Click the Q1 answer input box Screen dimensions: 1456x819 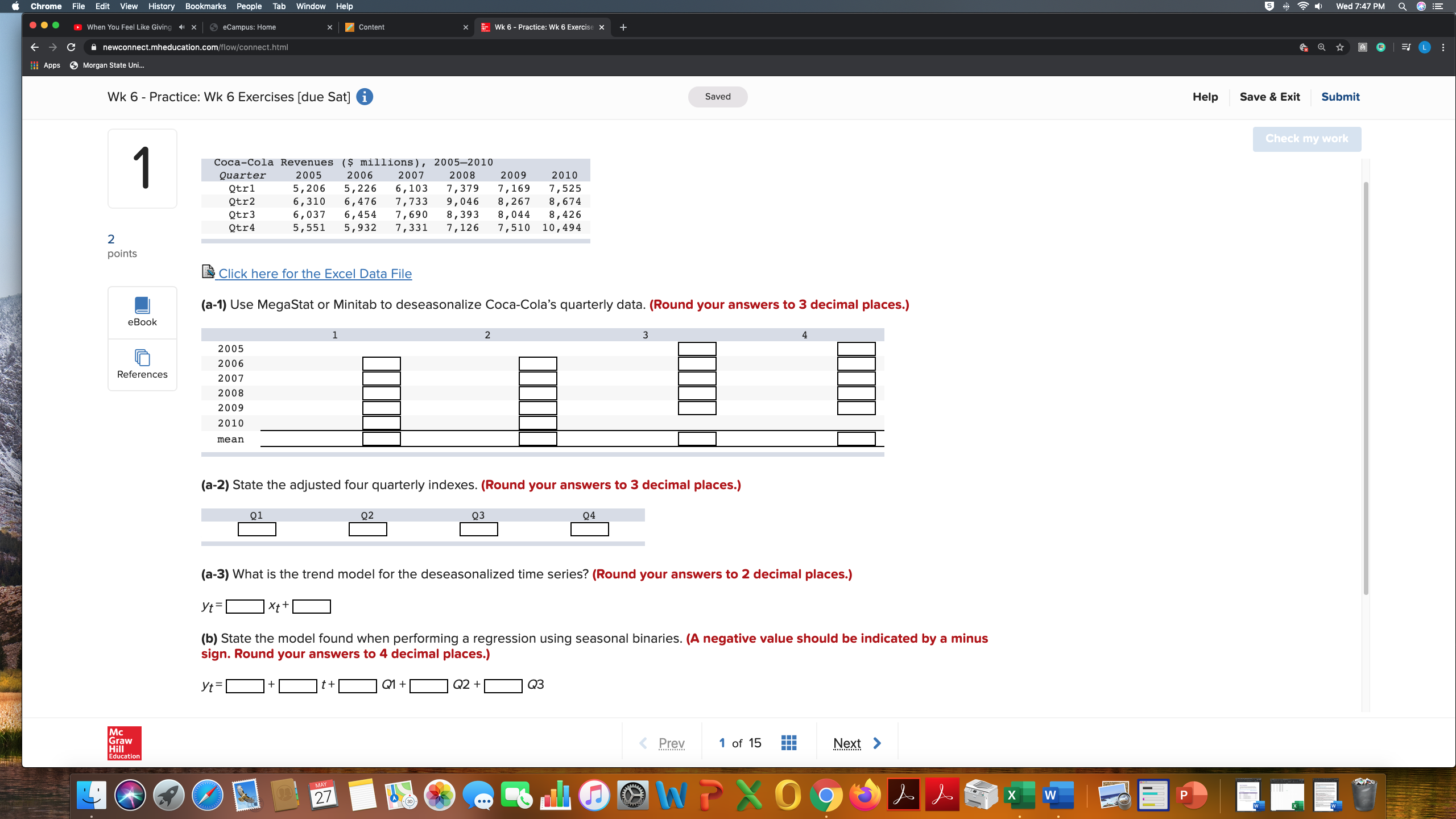pos(256,529)
